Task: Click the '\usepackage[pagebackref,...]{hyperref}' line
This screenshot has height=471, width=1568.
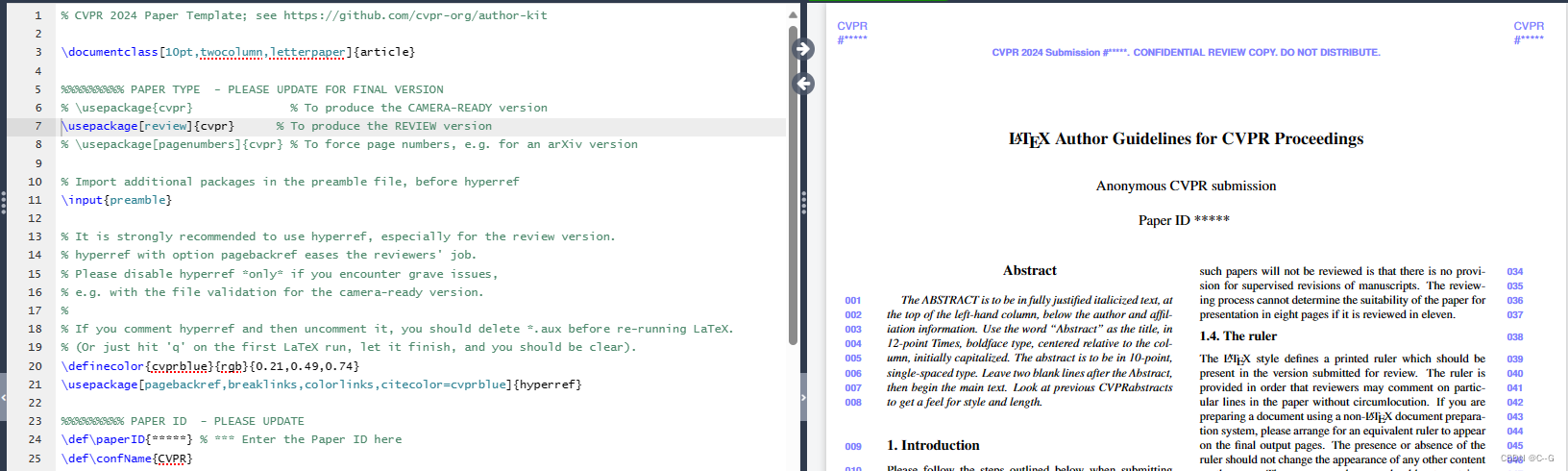Action: click(321, 384)
